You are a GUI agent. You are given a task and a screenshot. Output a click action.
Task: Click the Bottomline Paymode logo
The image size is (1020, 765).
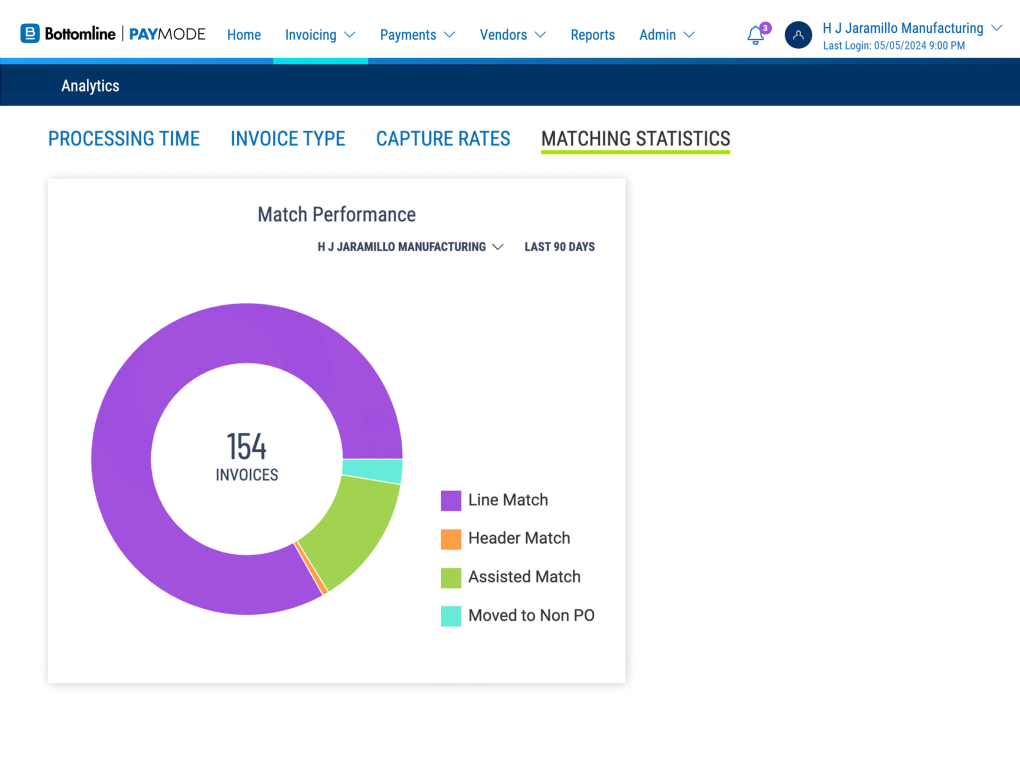(x=113, y=34)
